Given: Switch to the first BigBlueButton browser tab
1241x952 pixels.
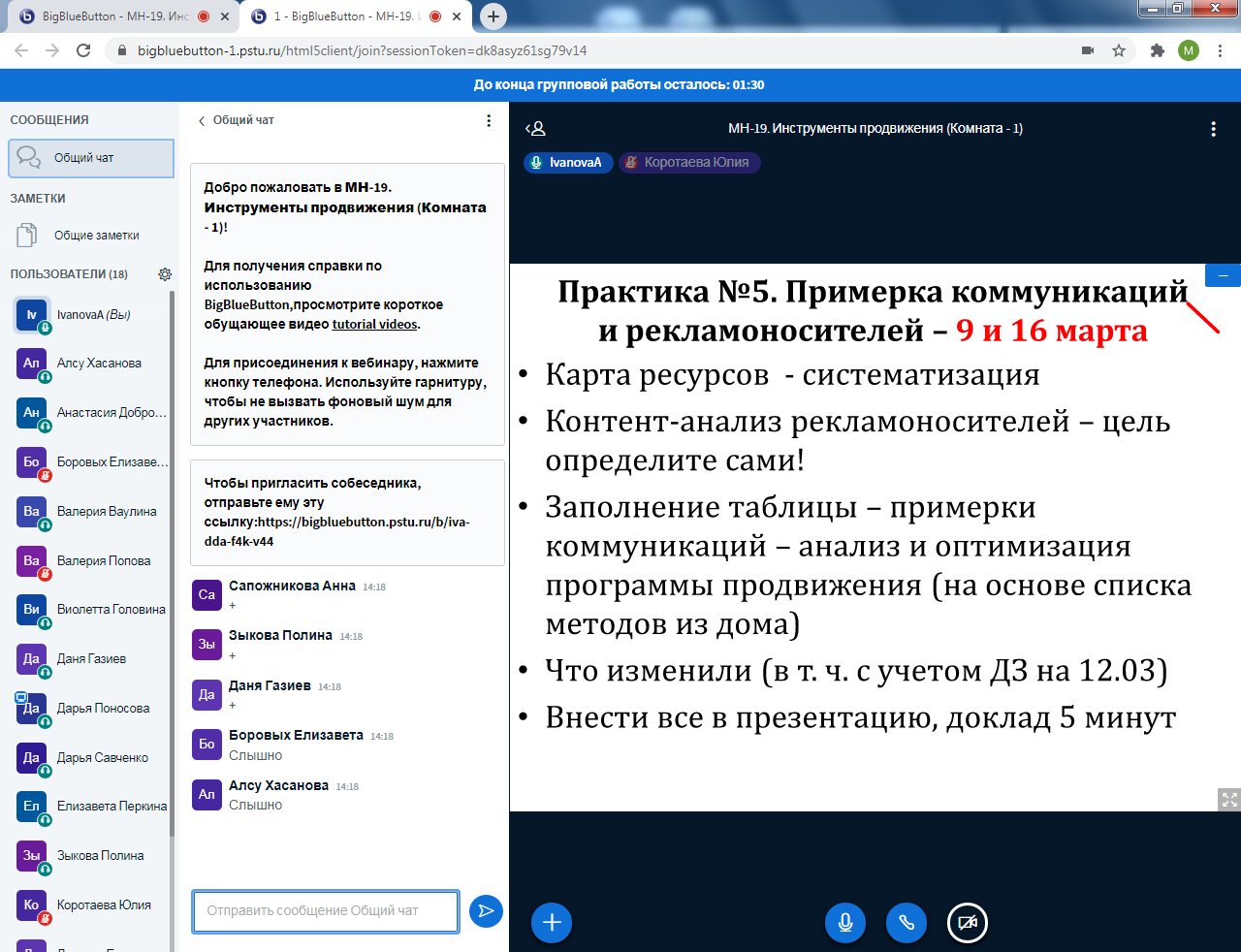Looking at the screenshot, I should 116,16.
